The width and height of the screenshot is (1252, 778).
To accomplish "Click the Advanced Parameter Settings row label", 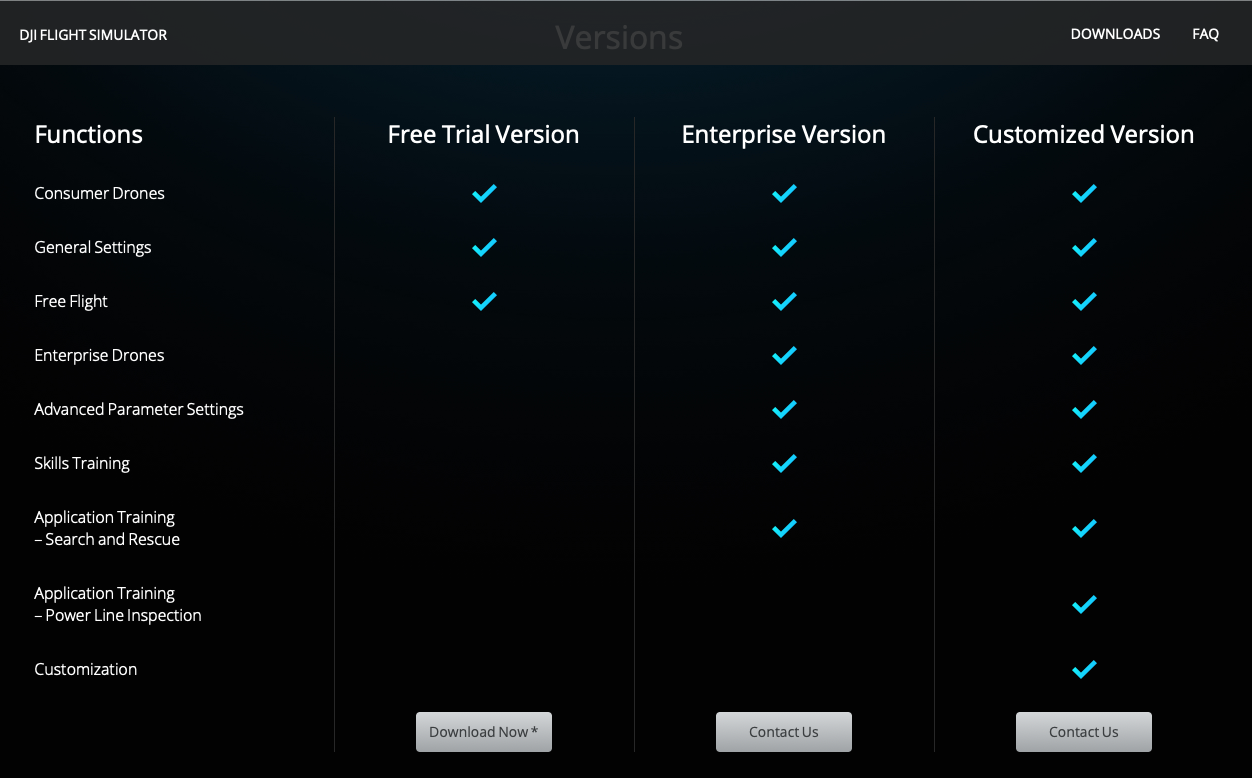I will click(139, 409).
